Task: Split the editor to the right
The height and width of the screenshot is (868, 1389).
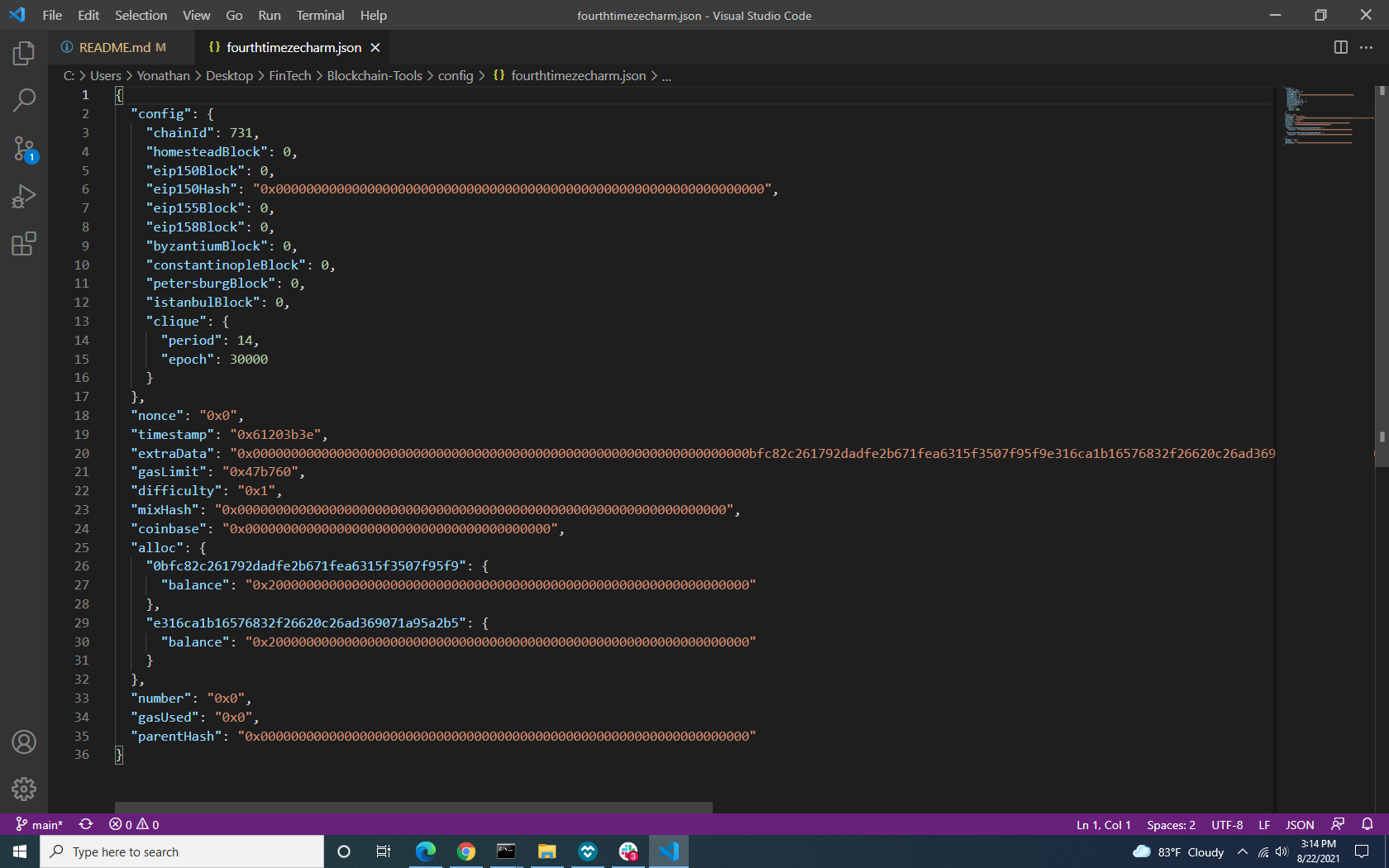Action: 1341,47
